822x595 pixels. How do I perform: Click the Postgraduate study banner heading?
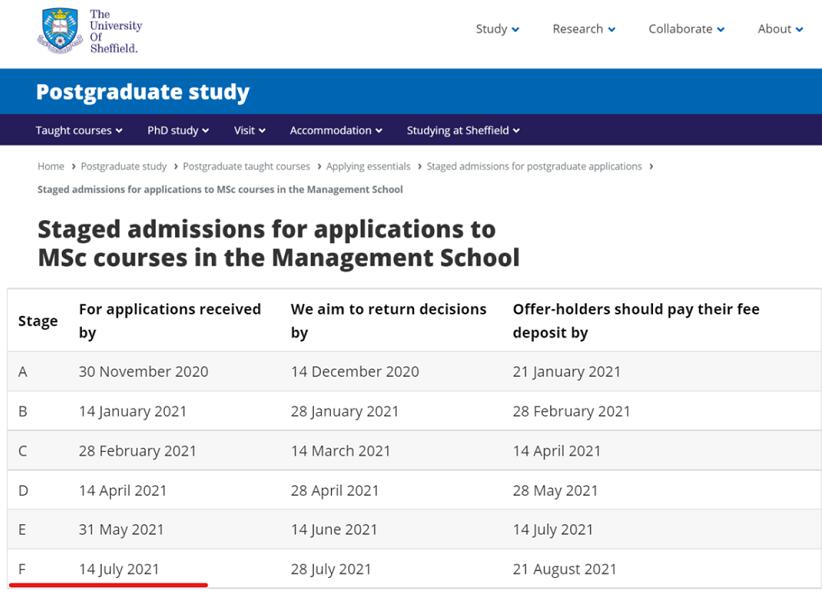coord(143,92)
